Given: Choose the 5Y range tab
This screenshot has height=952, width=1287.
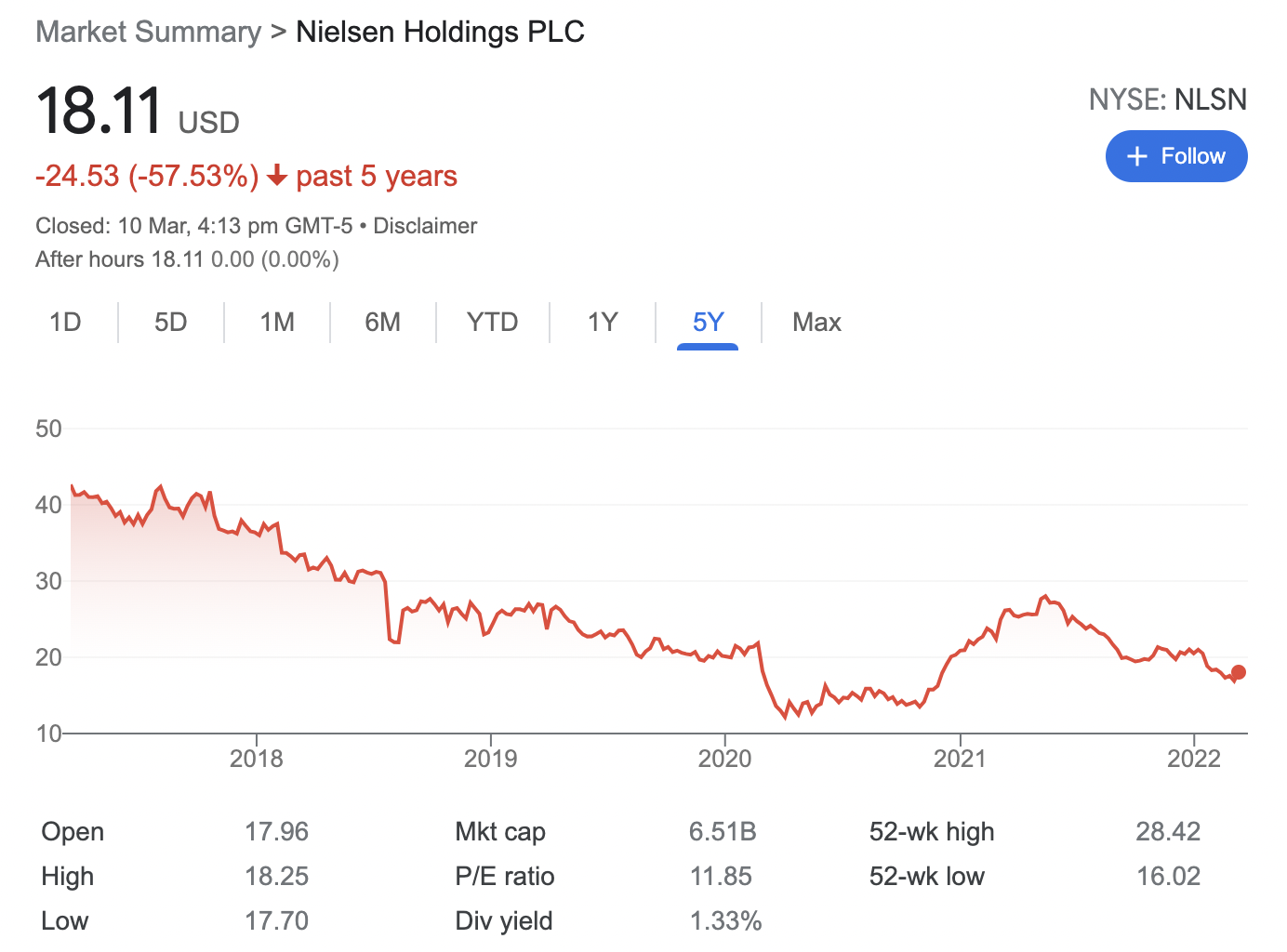Looking at the screenshot, I should (x=708, y=323).
